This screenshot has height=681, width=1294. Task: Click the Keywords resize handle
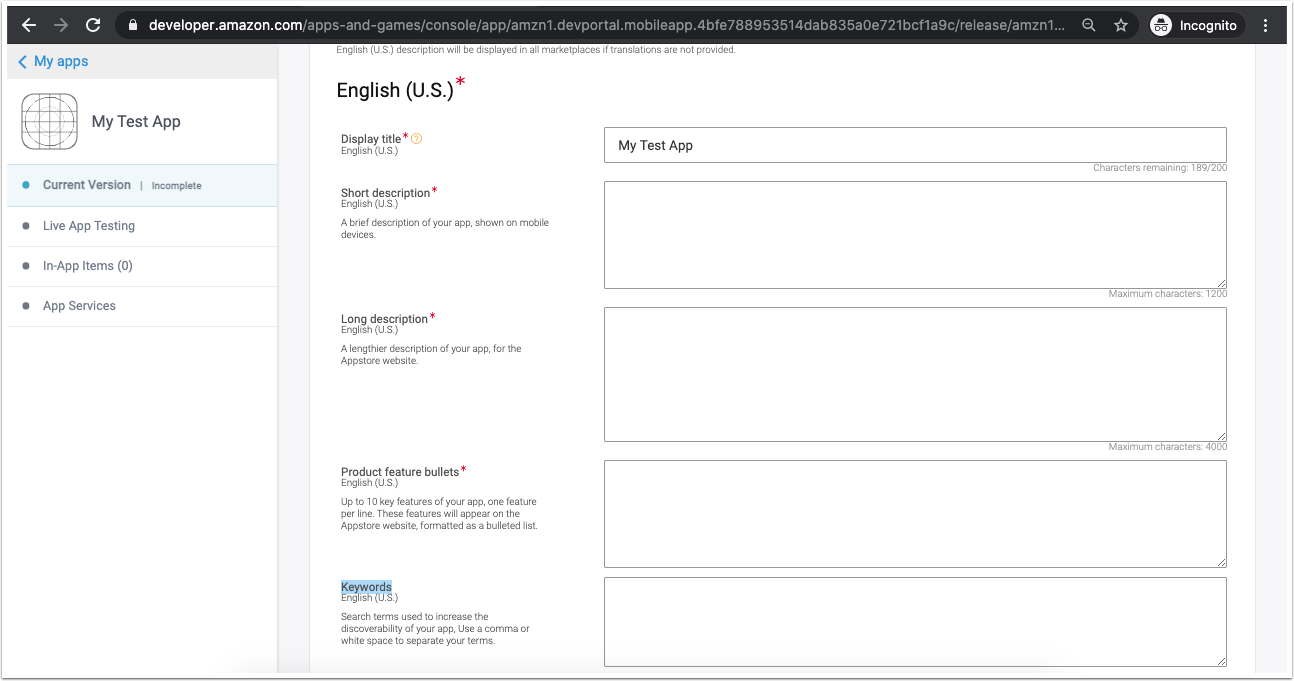(x=1221, y=661)
